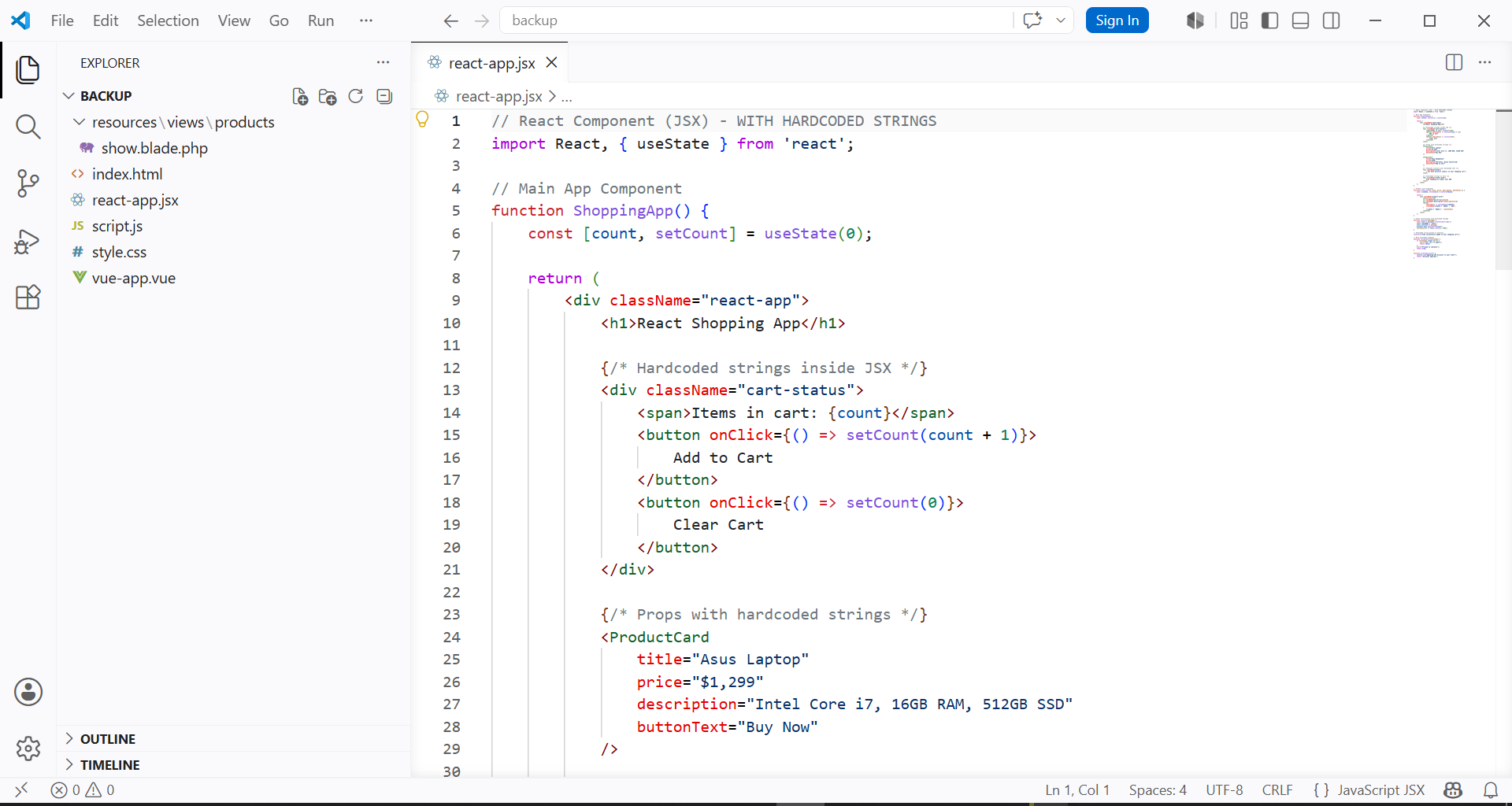The image size is (1512, 806).
Task: Click the Visual Studio Code logo
Action: click(20, 20)
